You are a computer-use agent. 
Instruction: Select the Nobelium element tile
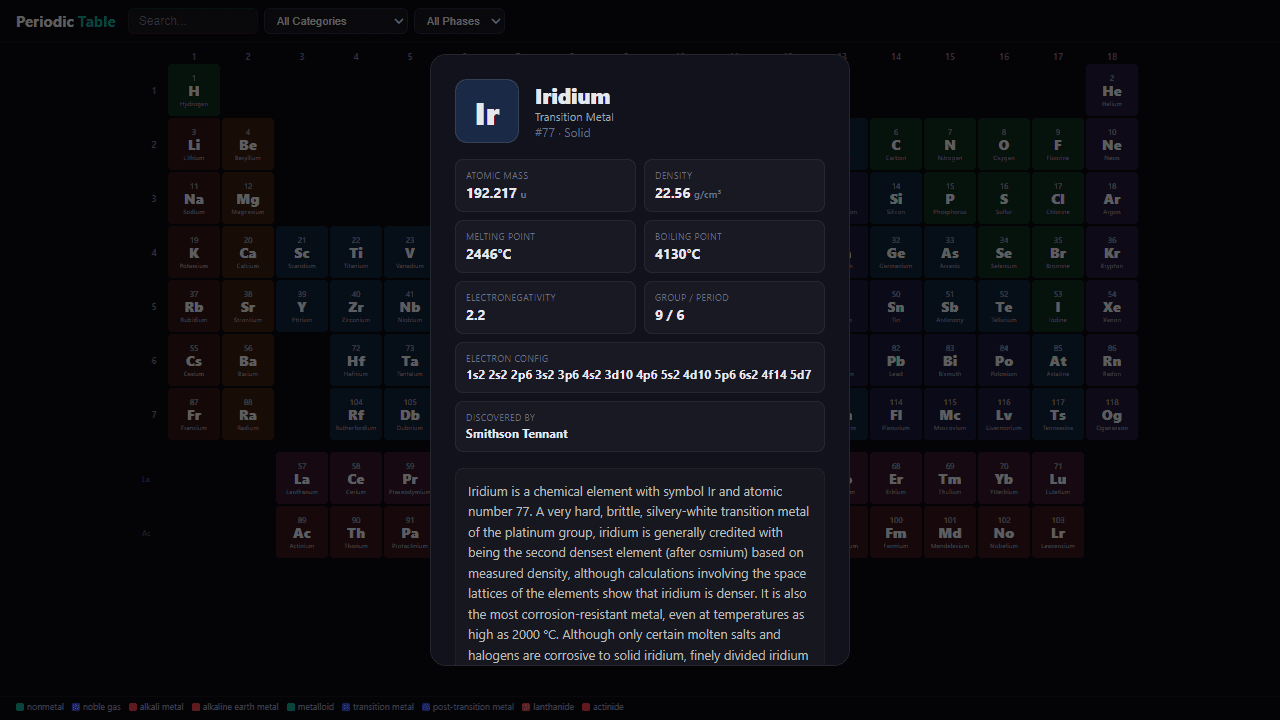1004,532
